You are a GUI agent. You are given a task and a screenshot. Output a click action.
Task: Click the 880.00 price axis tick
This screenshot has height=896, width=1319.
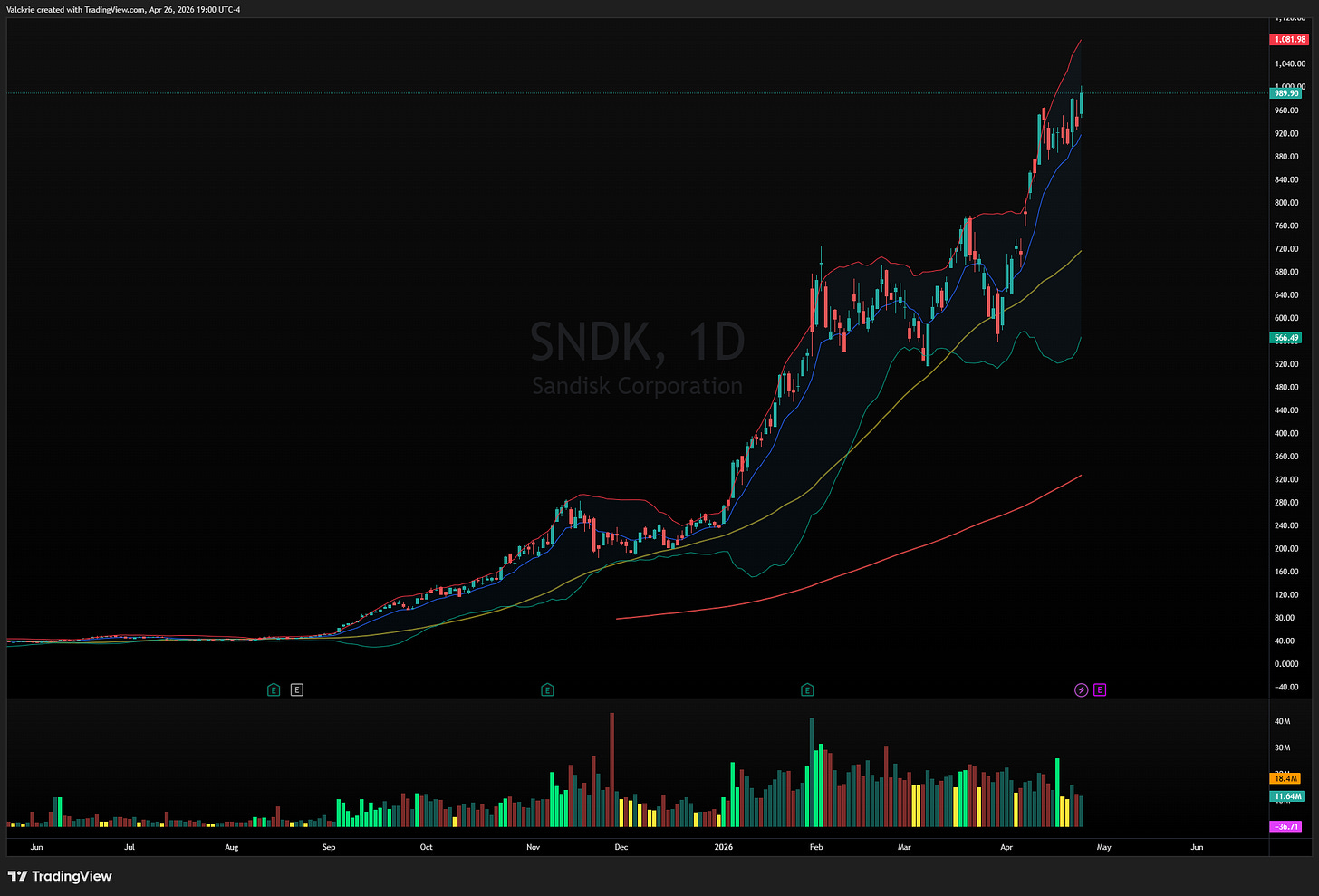tap(1286, 157)
